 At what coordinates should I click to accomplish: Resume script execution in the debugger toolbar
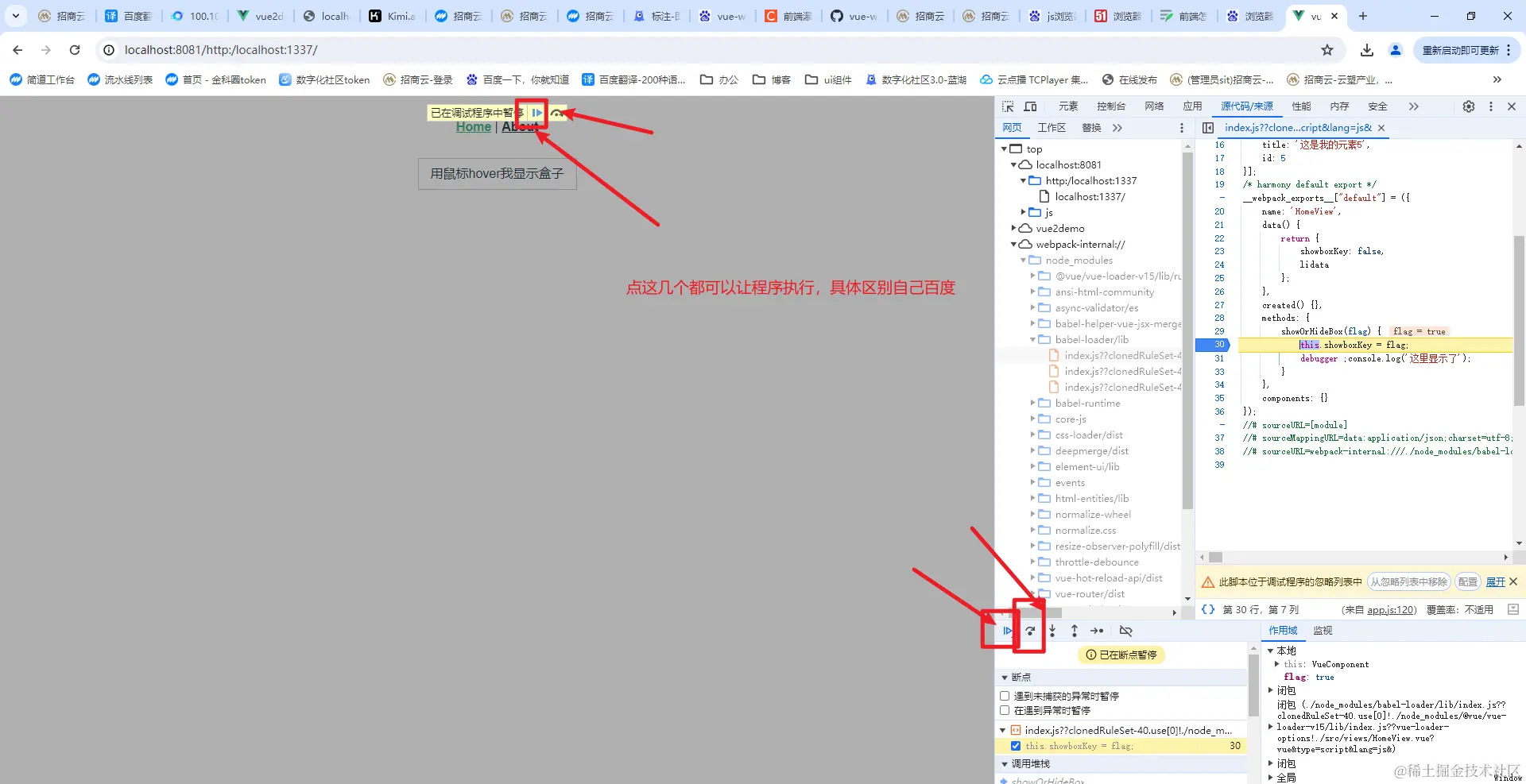tap(1007, 631)
